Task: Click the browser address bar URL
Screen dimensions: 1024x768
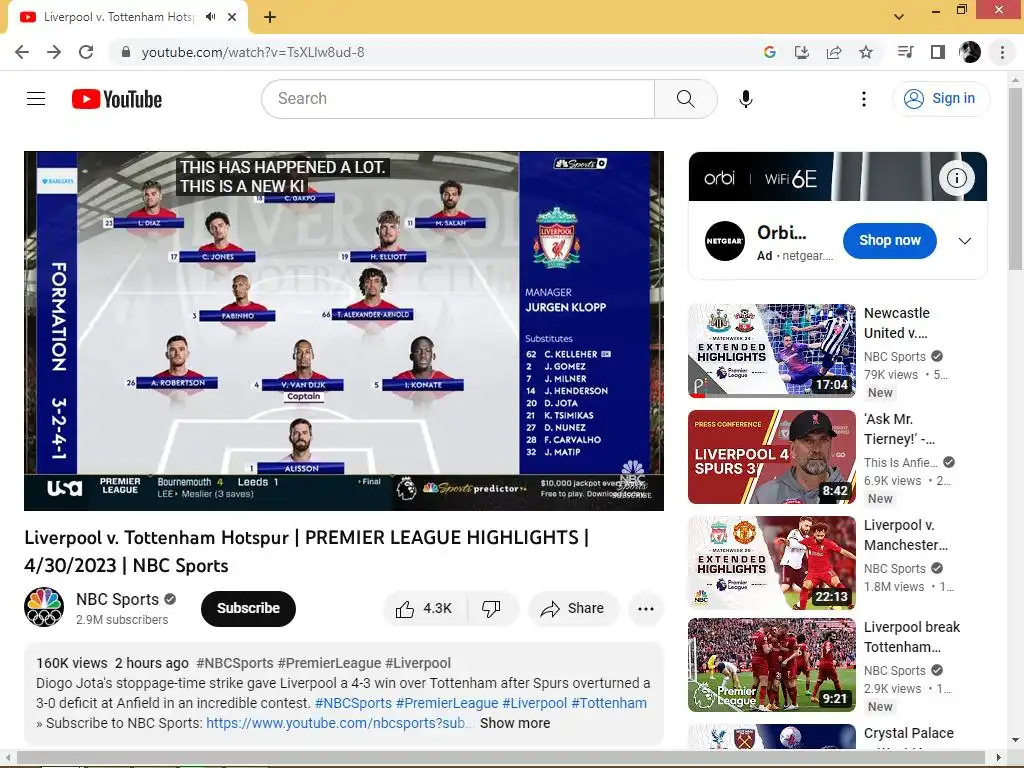Action: (x=253, y=52)
